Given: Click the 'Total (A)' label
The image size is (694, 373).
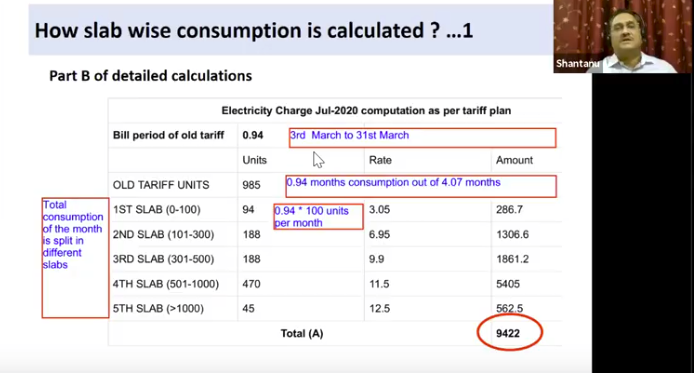Looking at the screenshot, I should coord(302,333).
